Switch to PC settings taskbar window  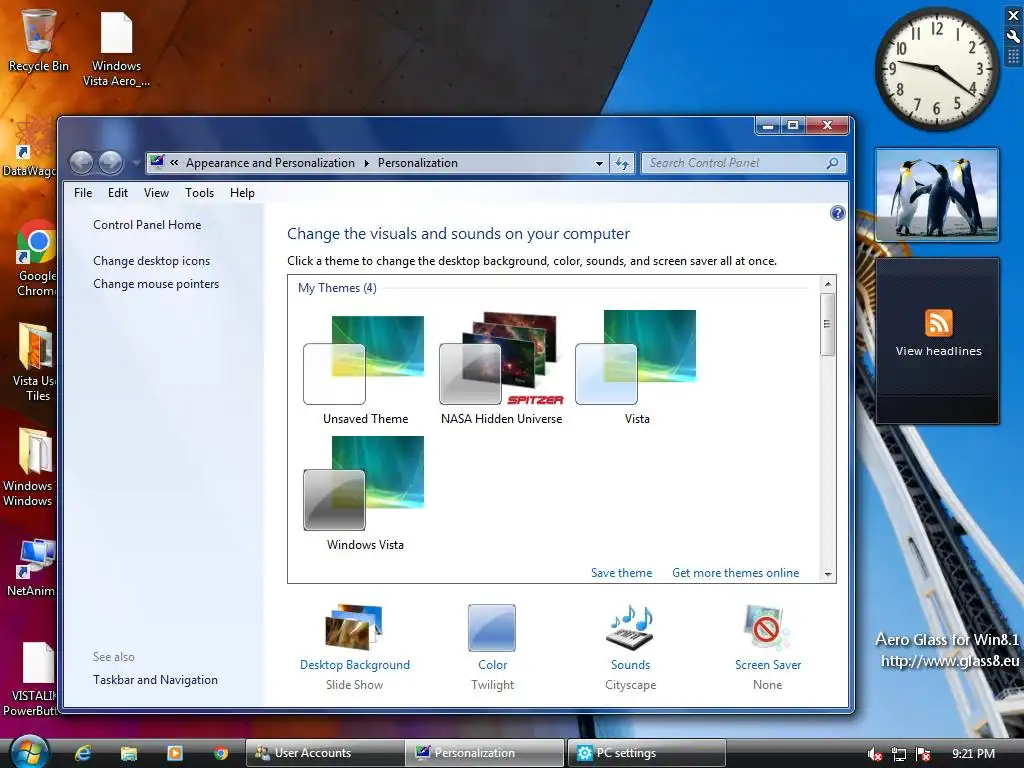click(x=647, y=753)
